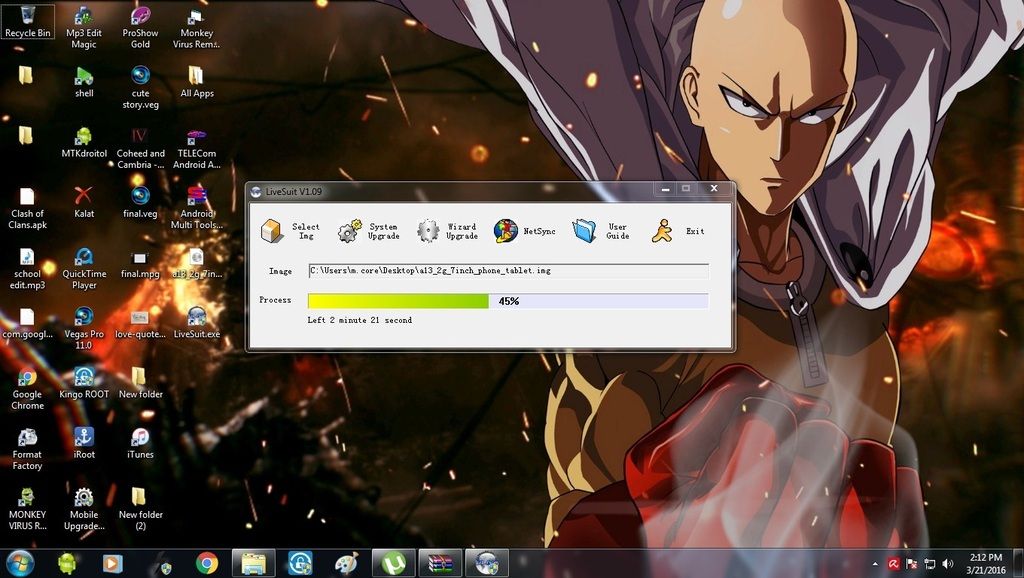Click the LiveSuit globe taskbar button
The image size is (1024, 578).
click(x=487, y=563)
